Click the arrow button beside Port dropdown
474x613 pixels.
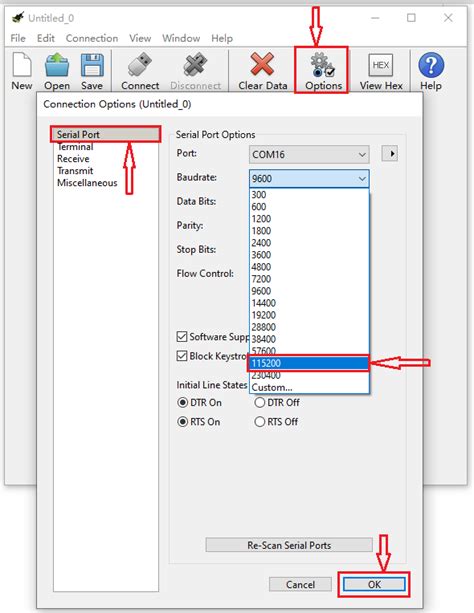390,154
